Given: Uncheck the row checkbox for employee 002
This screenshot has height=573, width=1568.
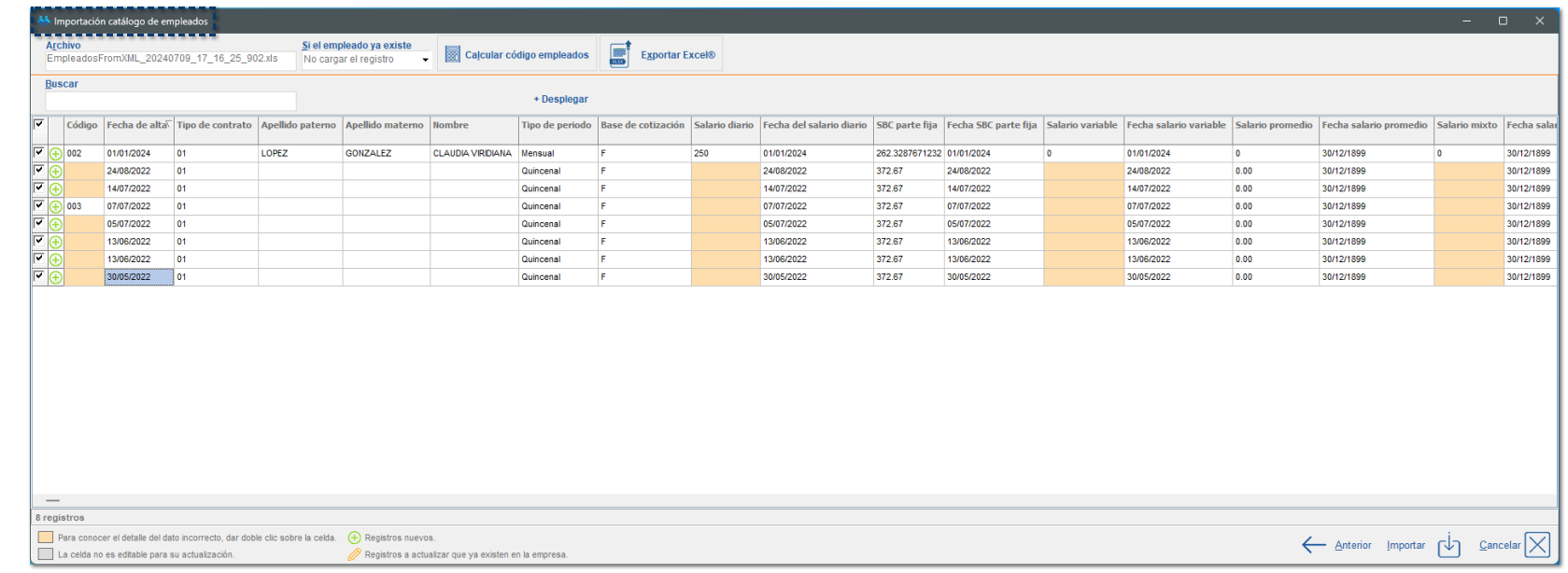Looking at the screenshot, I should click(39, 153).
